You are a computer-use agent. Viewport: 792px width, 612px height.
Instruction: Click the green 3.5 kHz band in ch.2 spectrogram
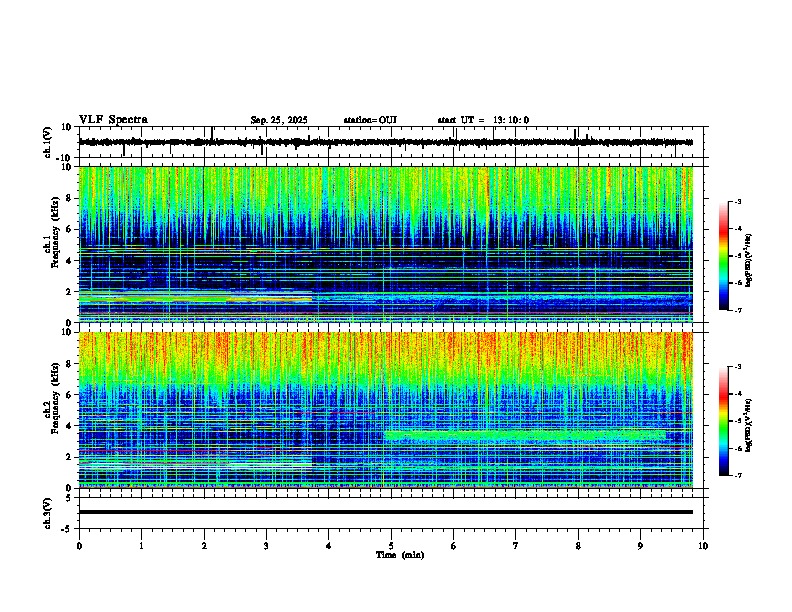tap(525, 436)
